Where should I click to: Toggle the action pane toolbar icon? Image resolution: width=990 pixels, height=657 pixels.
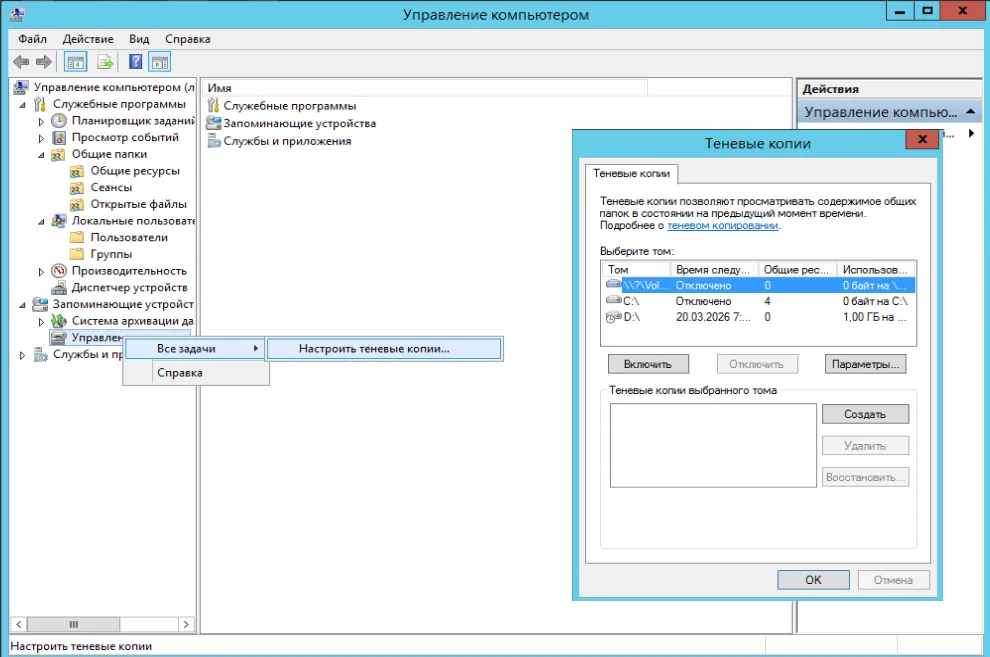click(160, 62)
